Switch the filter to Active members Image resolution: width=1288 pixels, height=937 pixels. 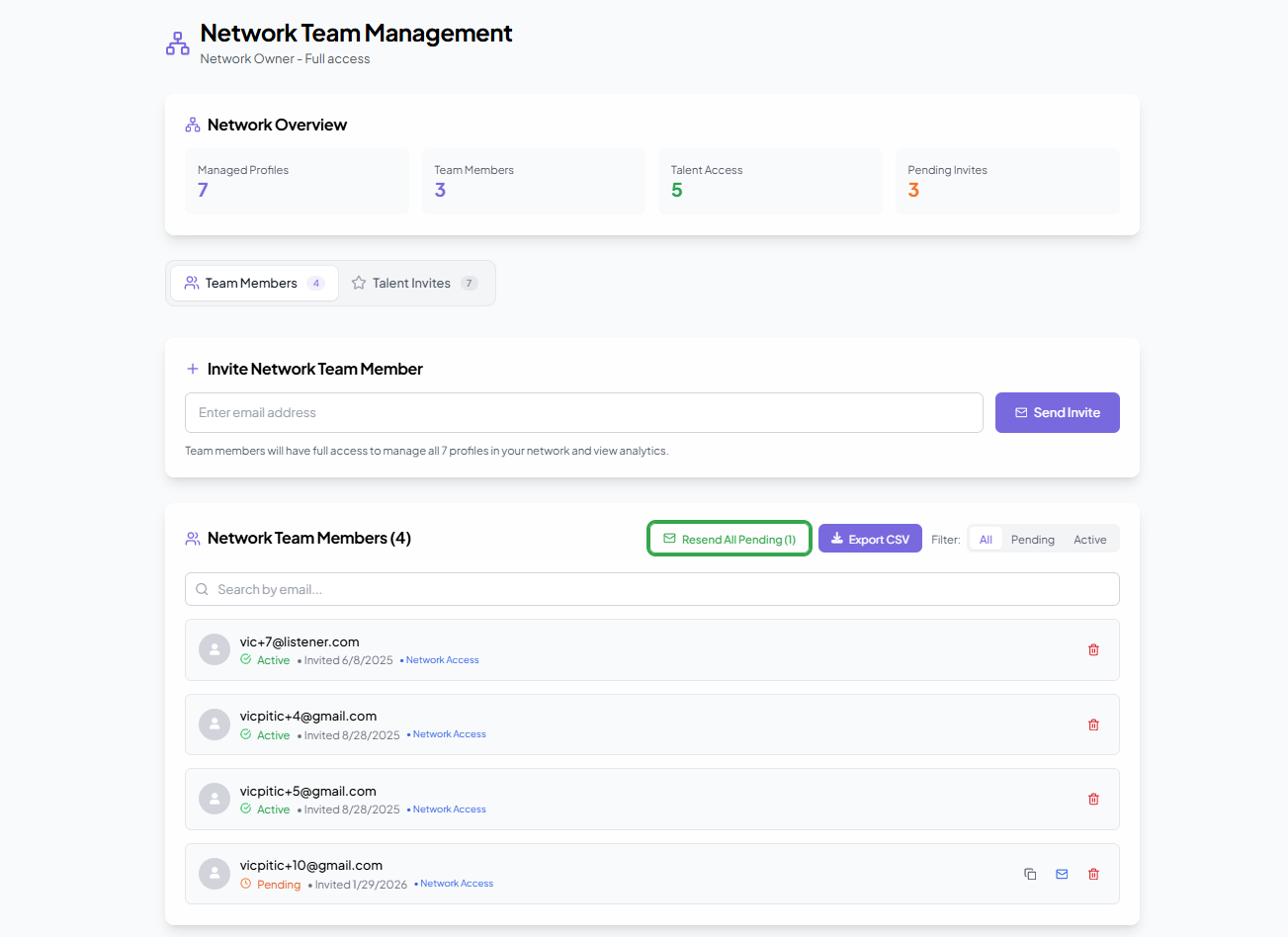(x=1089, y=539)
